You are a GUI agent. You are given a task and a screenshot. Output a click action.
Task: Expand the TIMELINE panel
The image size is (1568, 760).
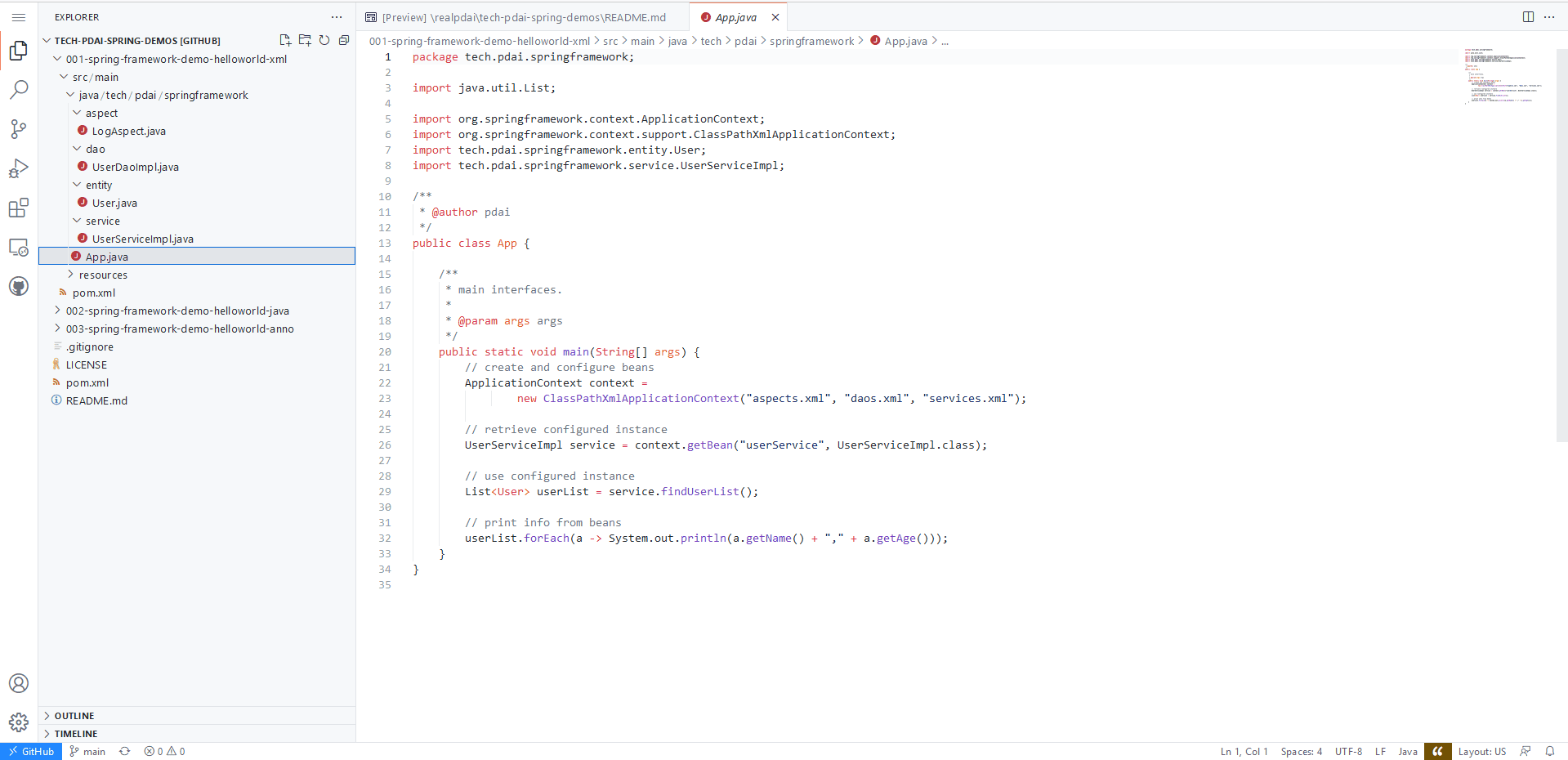76,734
